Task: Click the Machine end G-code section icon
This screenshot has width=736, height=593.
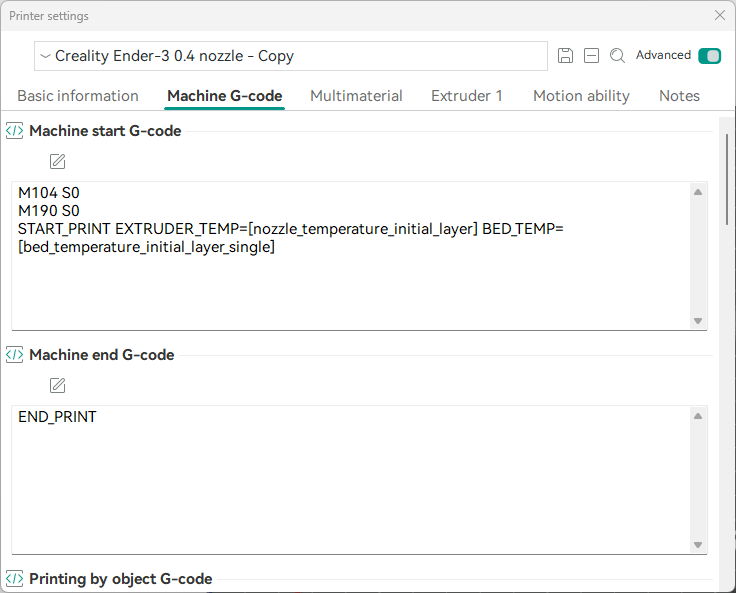Action: (x=15, y=355)
